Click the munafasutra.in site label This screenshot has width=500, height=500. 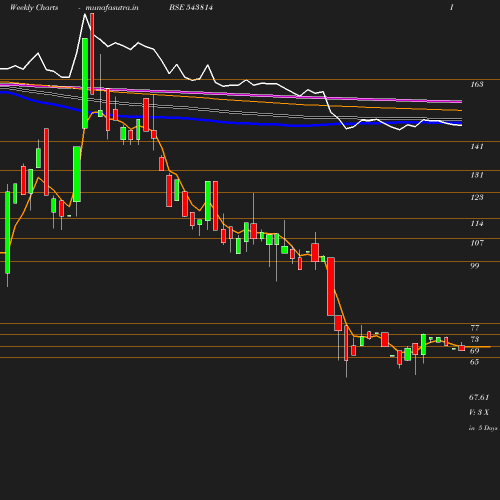[x=112, y=7]
